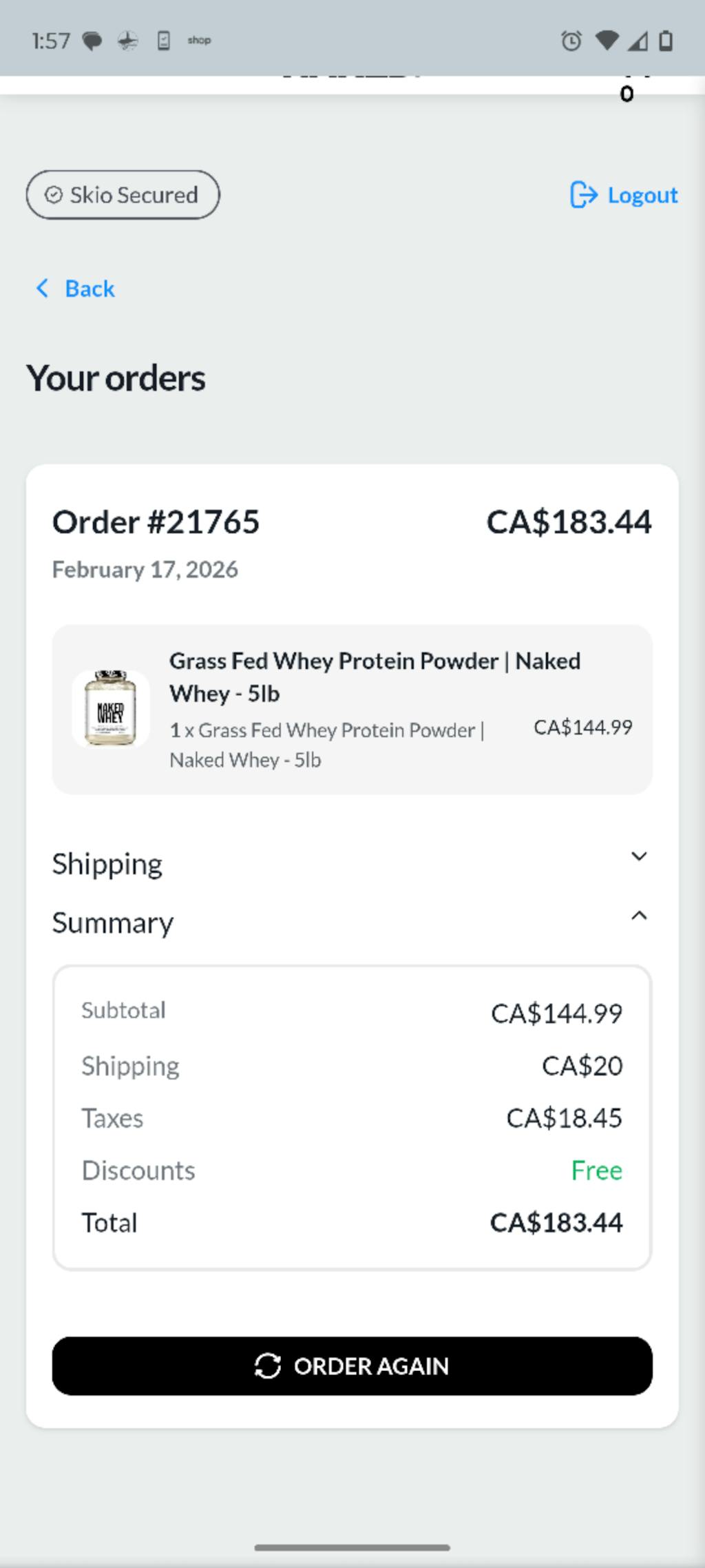Tap the Grass Fed Whey Protein title
Image resolution: width=705 pixels, height=1568 pixels.
[x=375, y=677]
